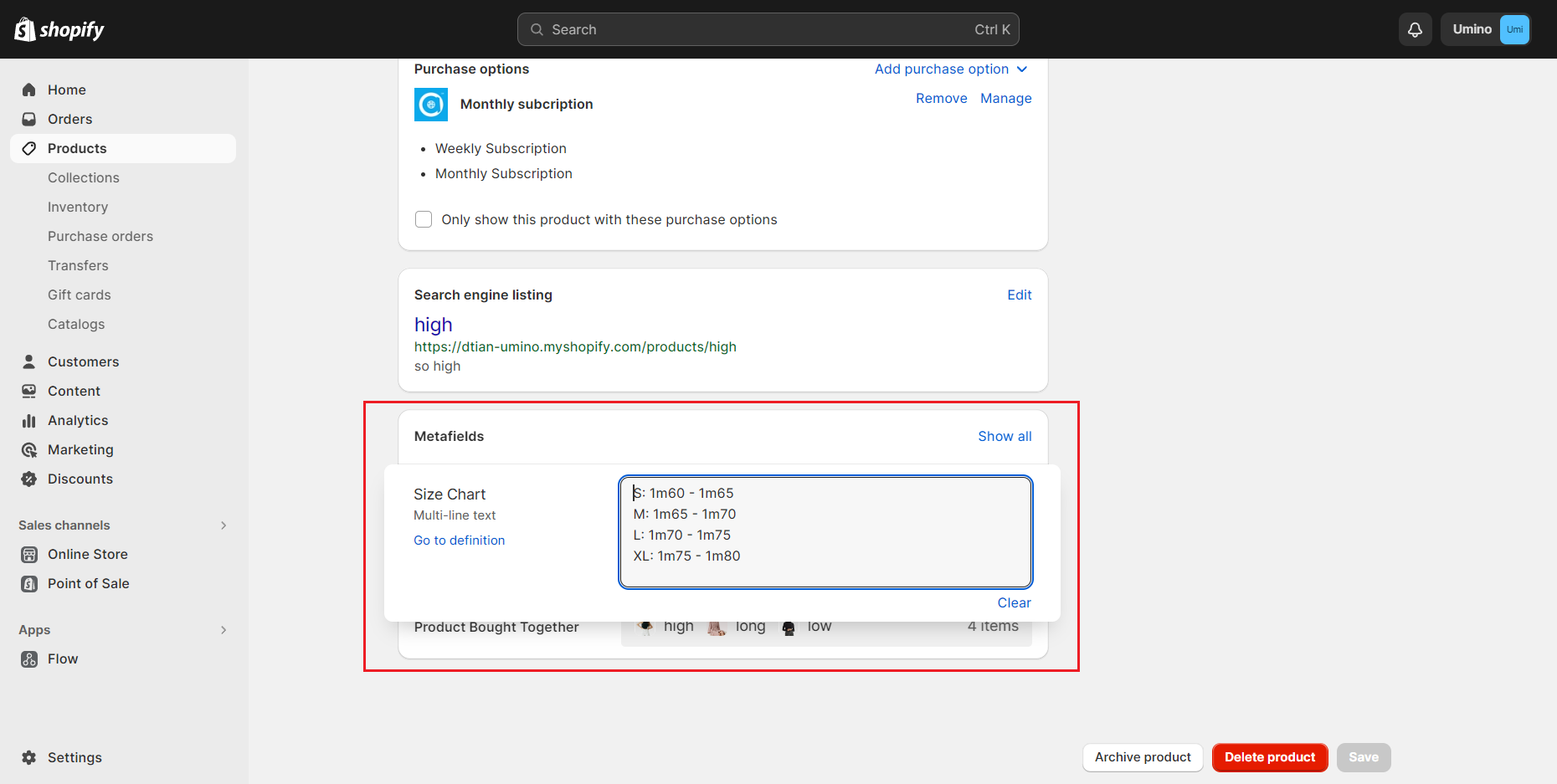
Task: Click the Analytics bar chart icon
Action: click(29, 421)
